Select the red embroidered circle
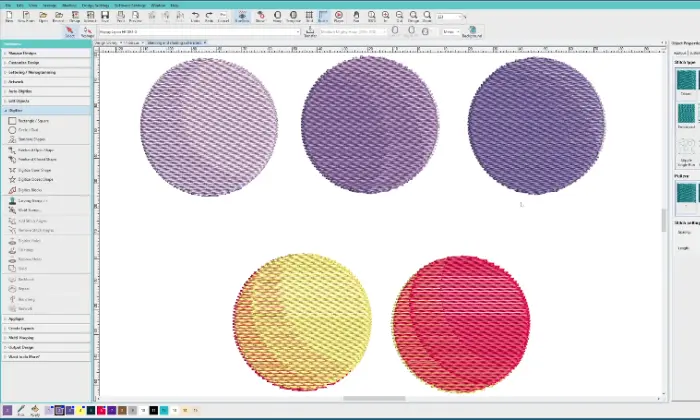 461,324
